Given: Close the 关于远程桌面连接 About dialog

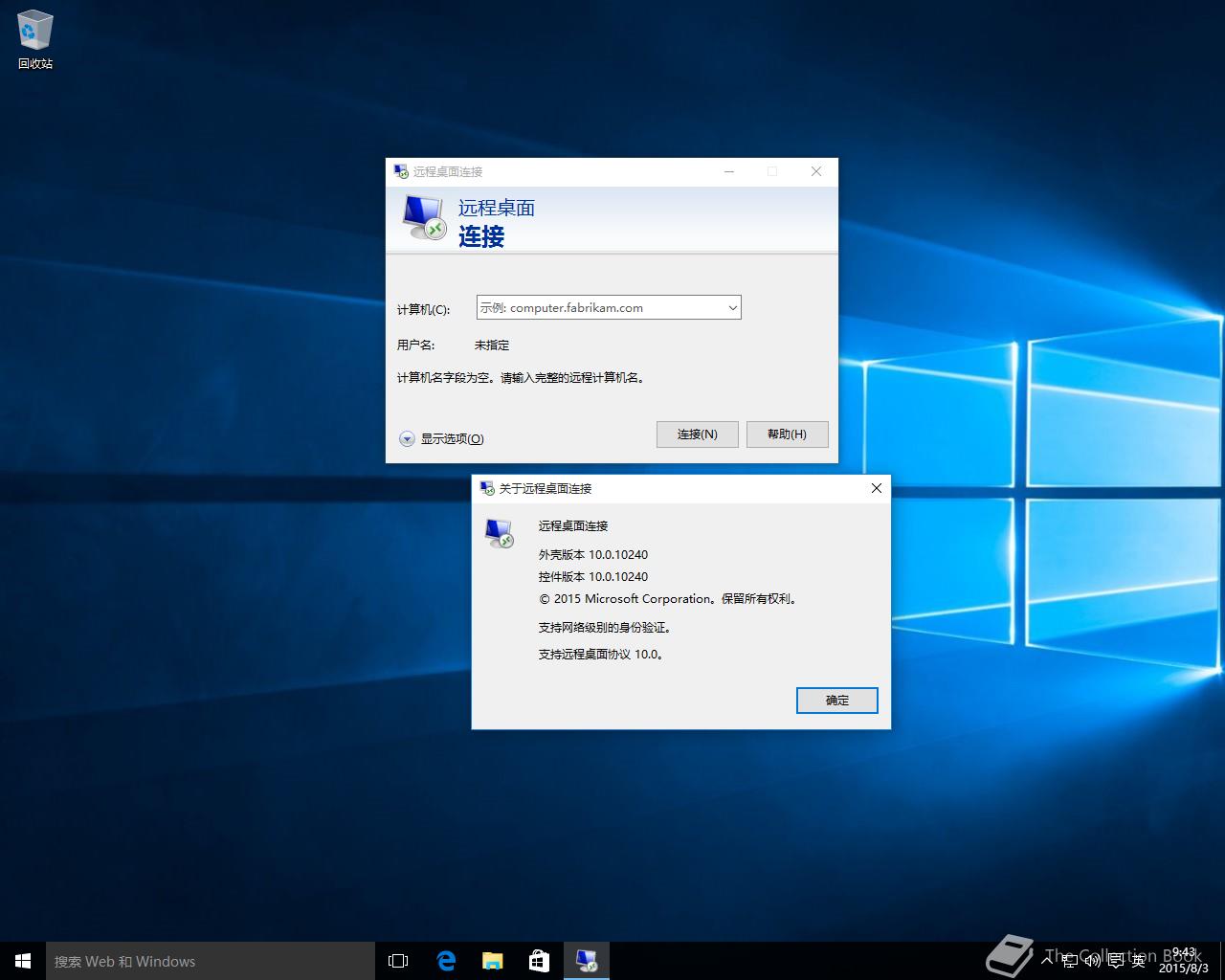Looking at the screenshot, I should tap(876, 488).
